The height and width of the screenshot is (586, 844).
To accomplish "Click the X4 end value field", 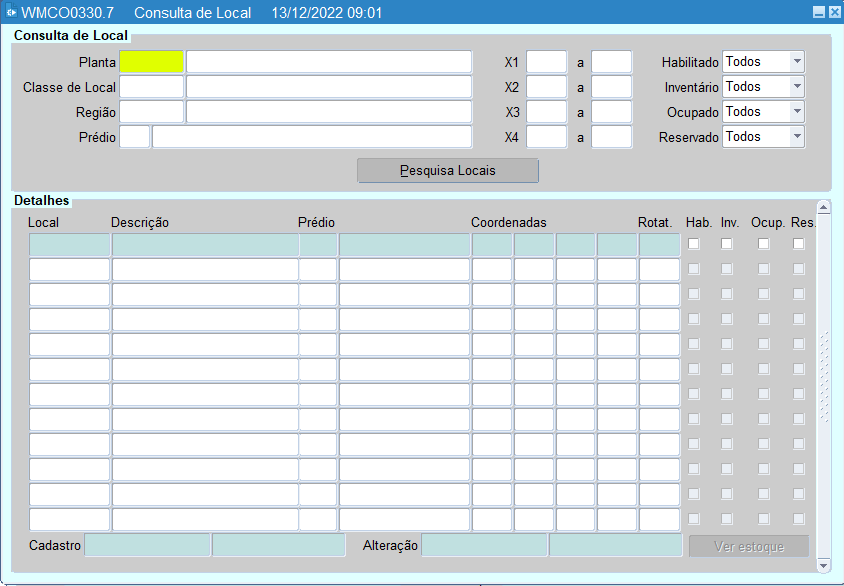I will (611, 137).
